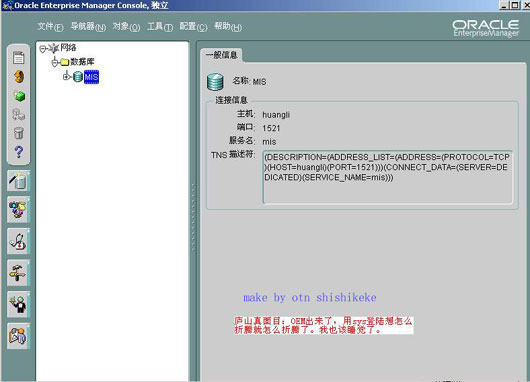Click the blue question mark help icon
The height and width of the screenshot is (382, 530).
19,152
